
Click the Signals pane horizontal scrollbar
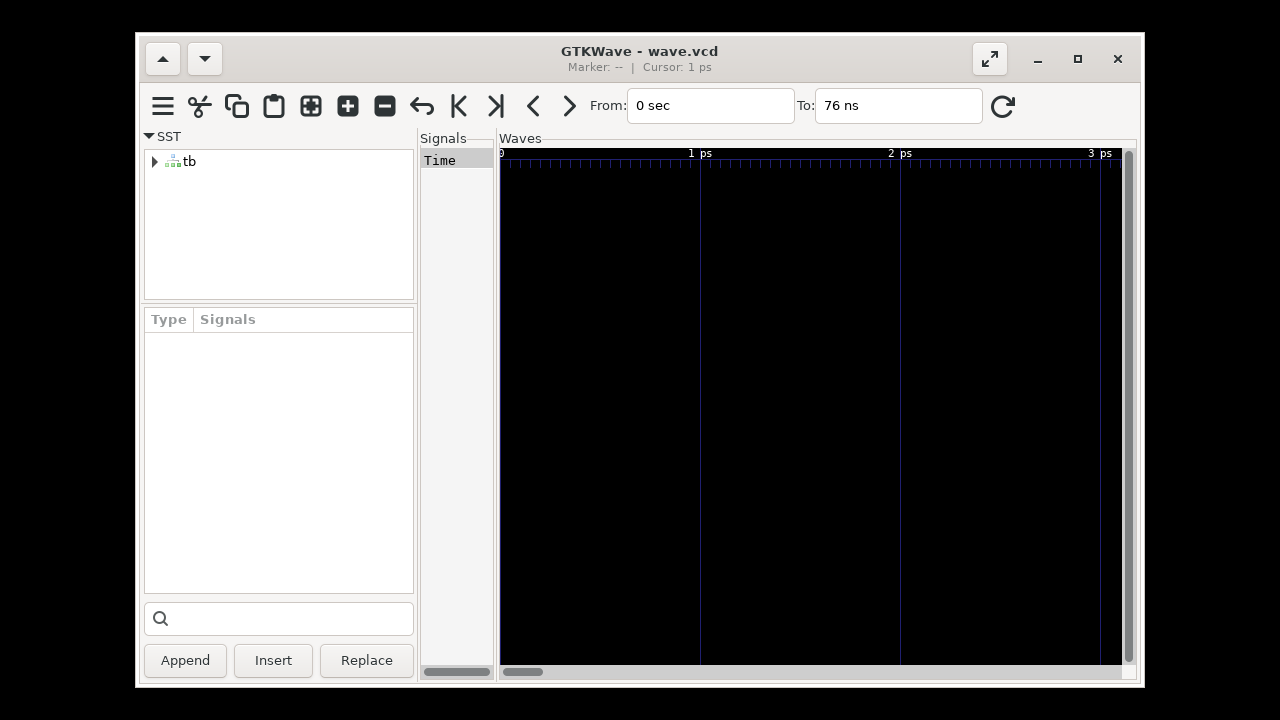tap(457, 672)
